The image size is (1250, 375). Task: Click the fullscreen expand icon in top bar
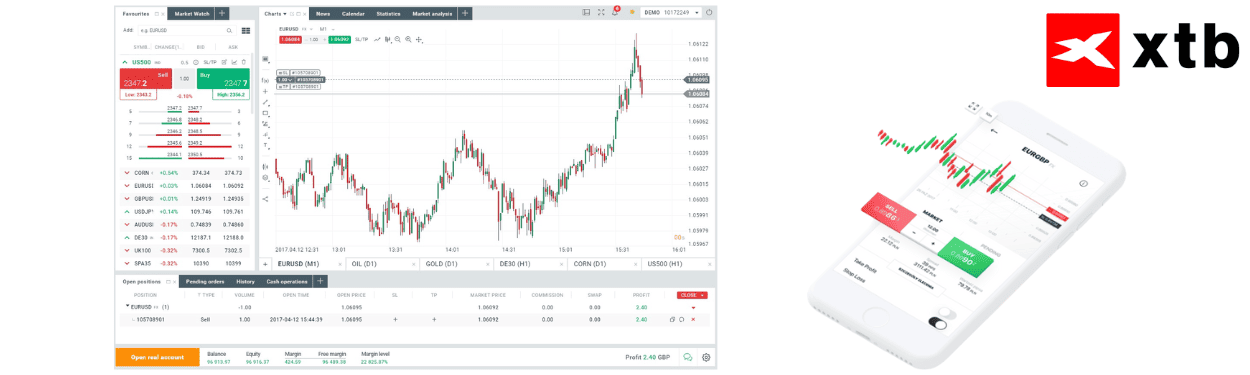pyautogui.click(x=601, y=13)
